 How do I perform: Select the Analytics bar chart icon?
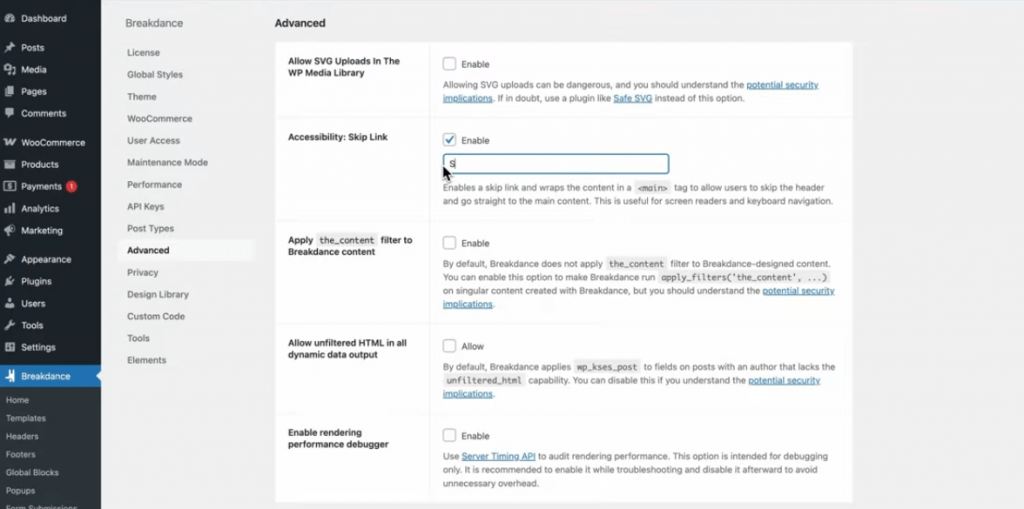[10, 209]
